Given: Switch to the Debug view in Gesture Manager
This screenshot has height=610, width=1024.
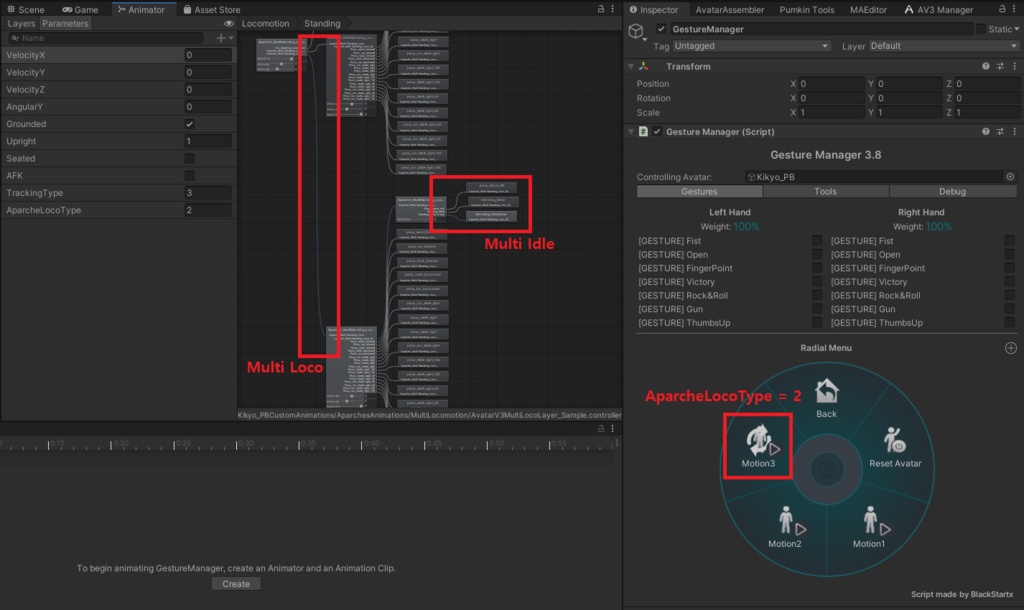Looking at the screenshot, I should [x=951, y=191].
